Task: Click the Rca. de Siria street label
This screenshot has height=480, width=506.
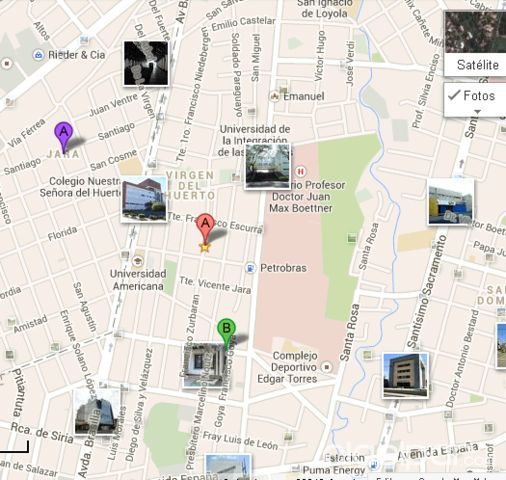Action: pyautogui.click(x=42, y=433)
